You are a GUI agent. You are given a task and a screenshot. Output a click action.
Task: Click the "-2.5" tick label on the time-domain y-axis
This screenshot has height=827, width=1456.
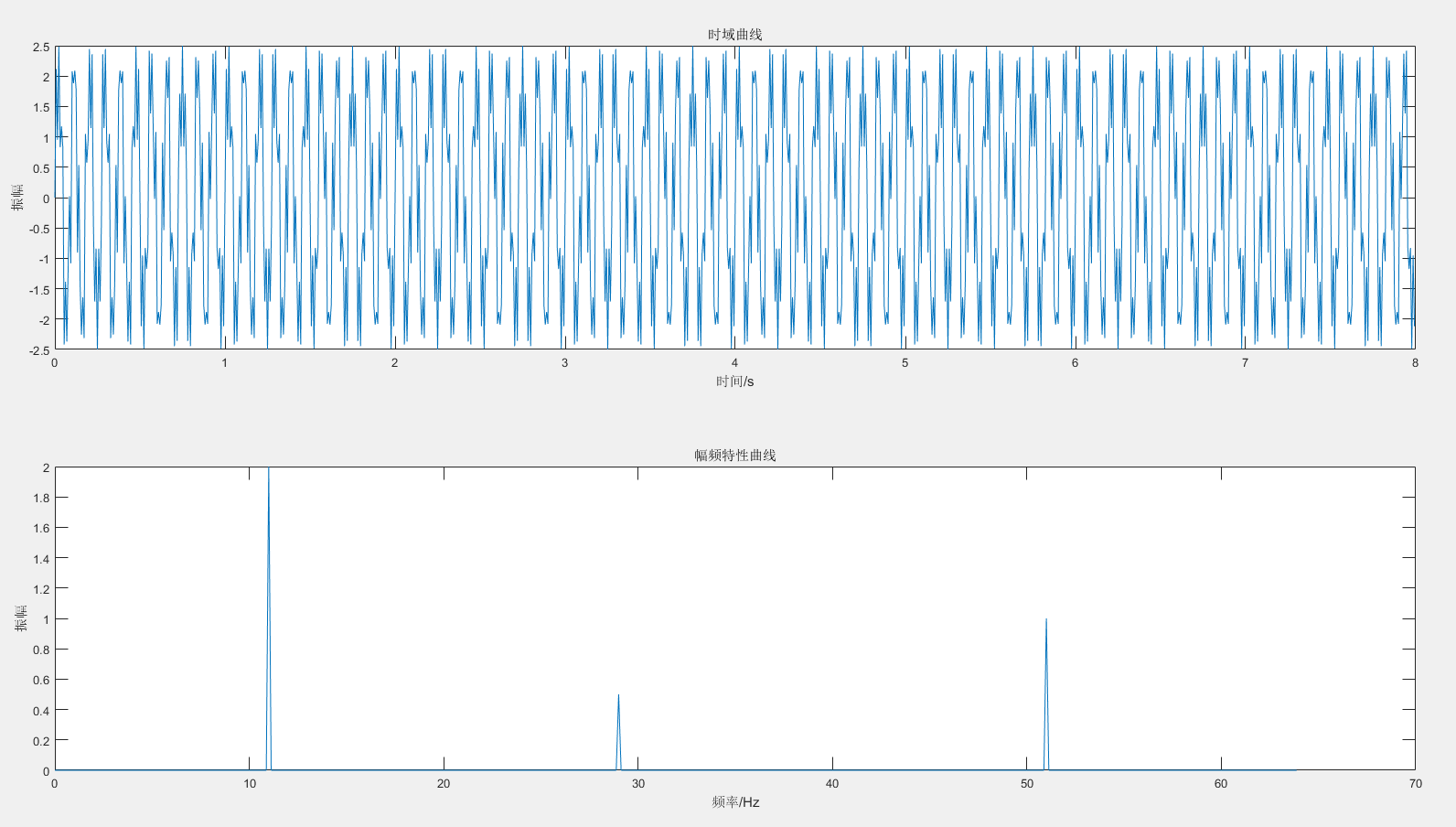[x=39, y=350]
